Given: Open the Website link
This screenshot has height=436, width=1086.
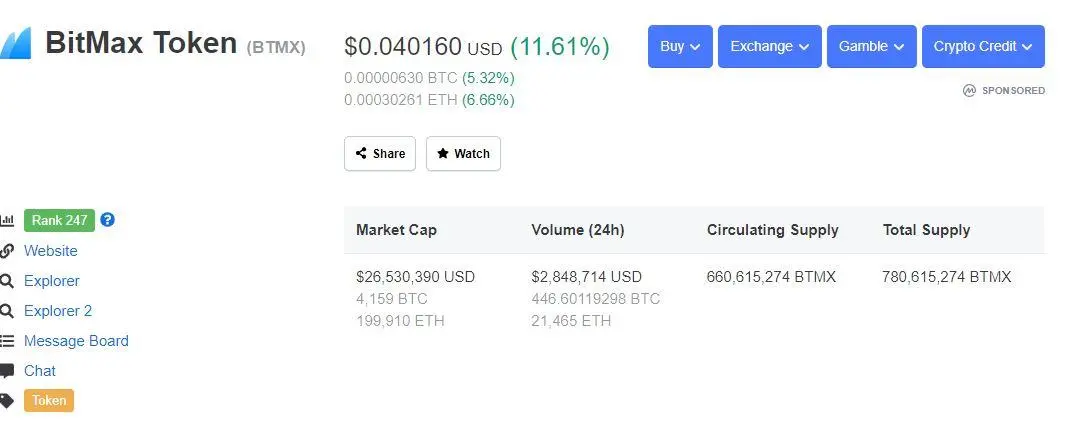Looking at the screenshot, I should [x=51, y=251].
